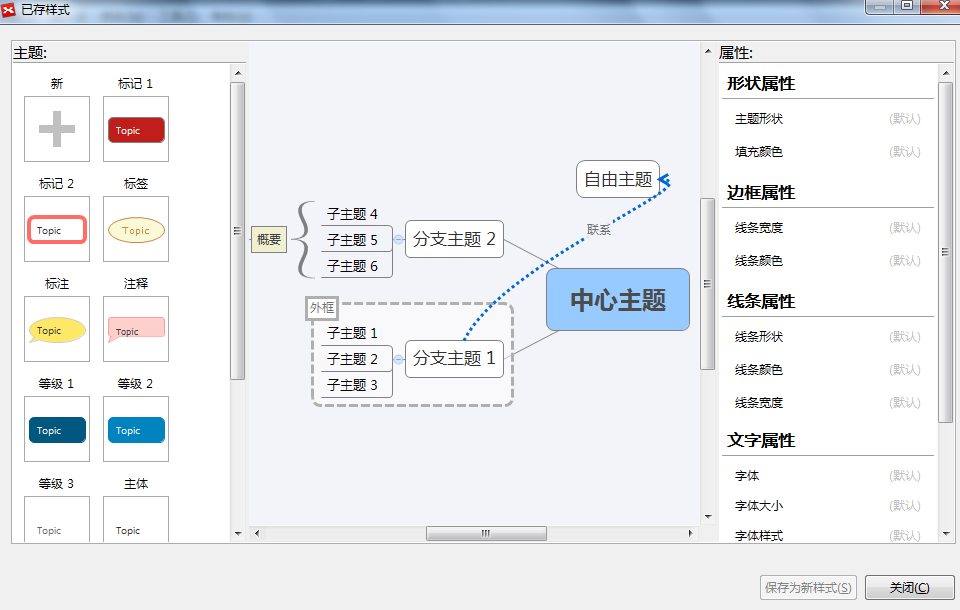Apply the 等级 2 blue topic style
The height and width of the screenshot is (610, 960).
click(135, 429)
